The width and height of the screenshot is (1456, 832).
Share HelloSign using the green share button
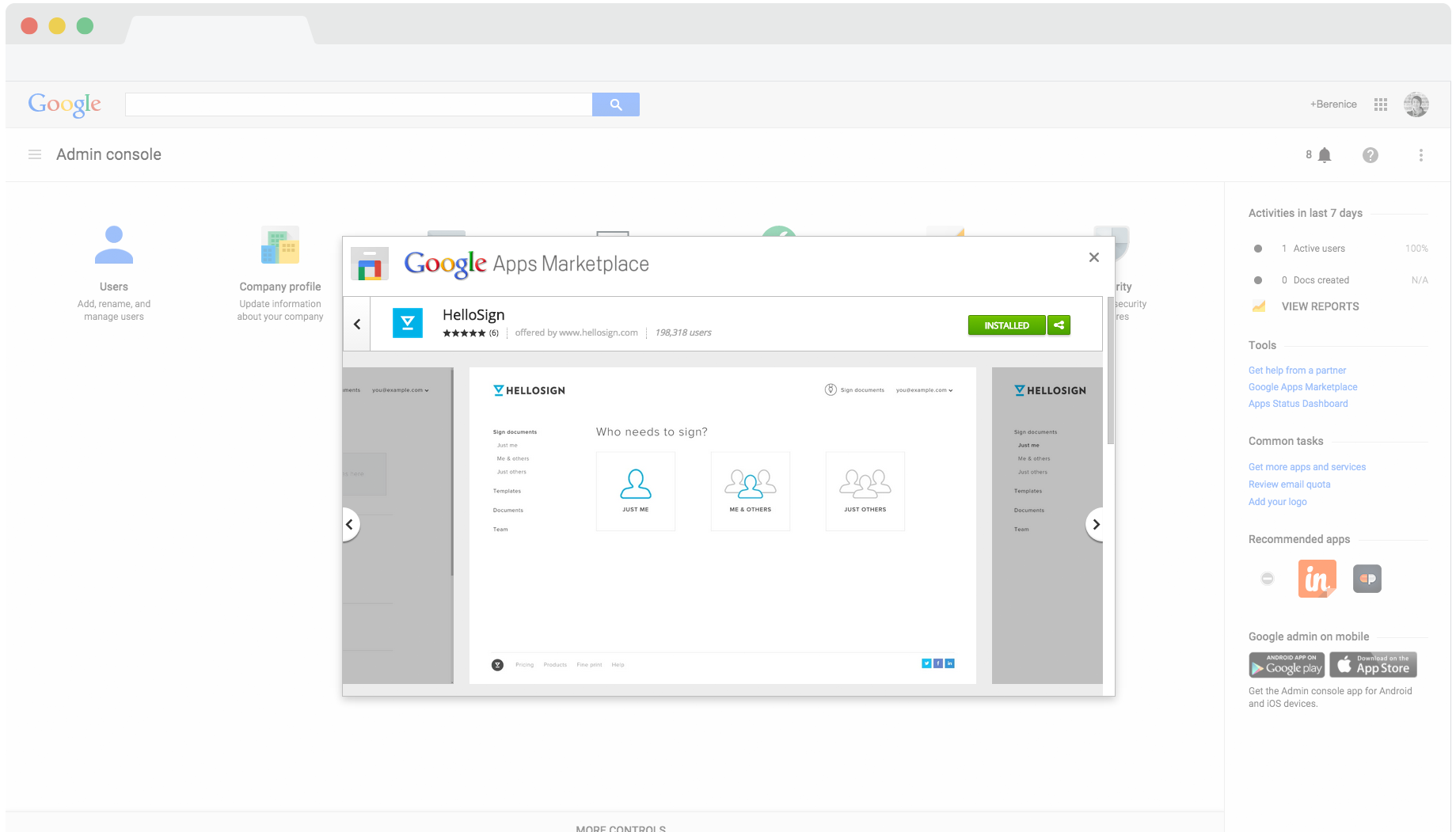[x=1059, y=325]
